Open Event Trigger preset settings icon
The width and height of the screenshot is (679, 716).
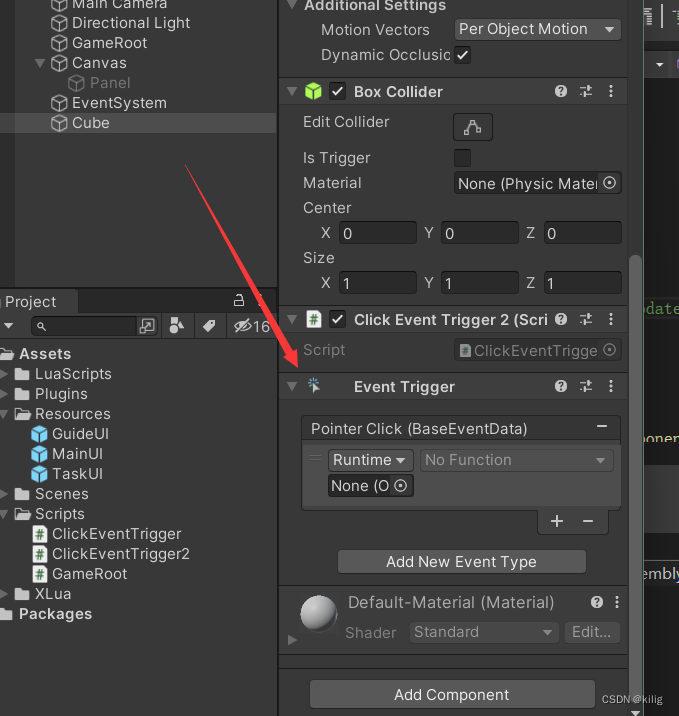pyautogui.click(x=587, y=386)
